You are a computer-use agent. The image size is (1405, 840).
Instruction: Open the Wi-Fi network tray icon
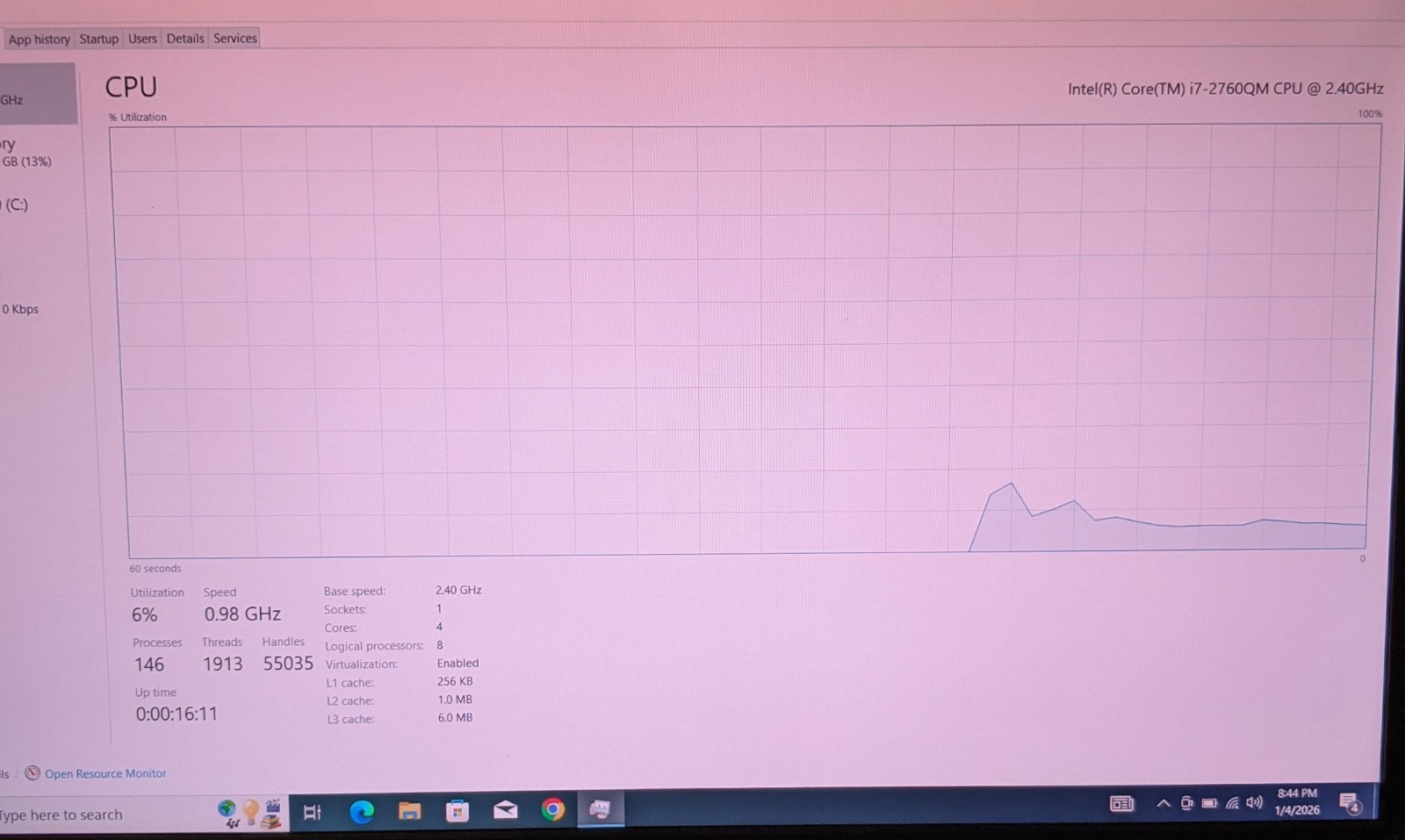click(1232, 803)
